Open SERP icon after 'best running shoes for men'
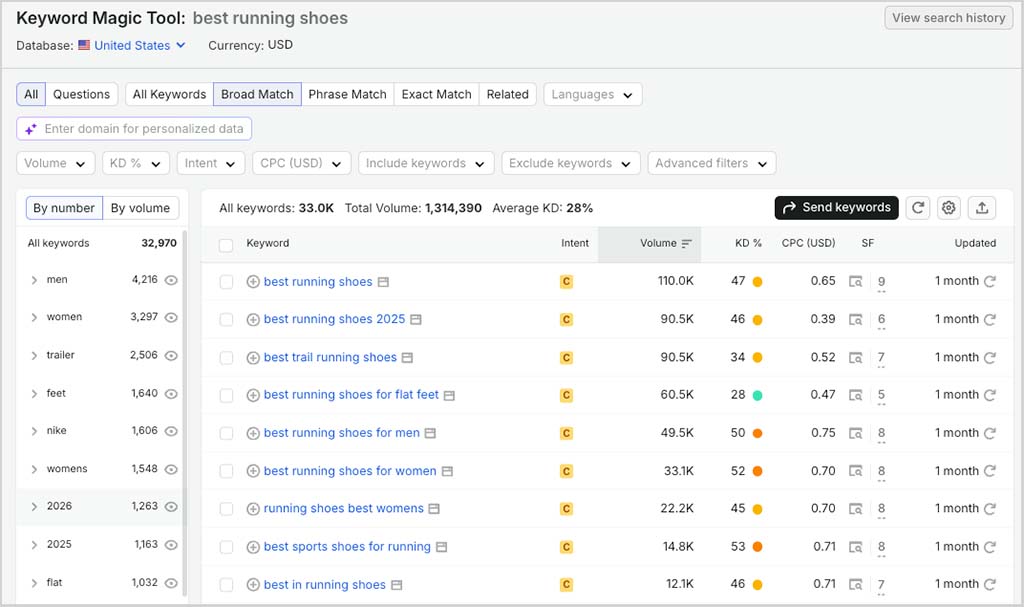 pyautogui.click(x=430, y=433)
